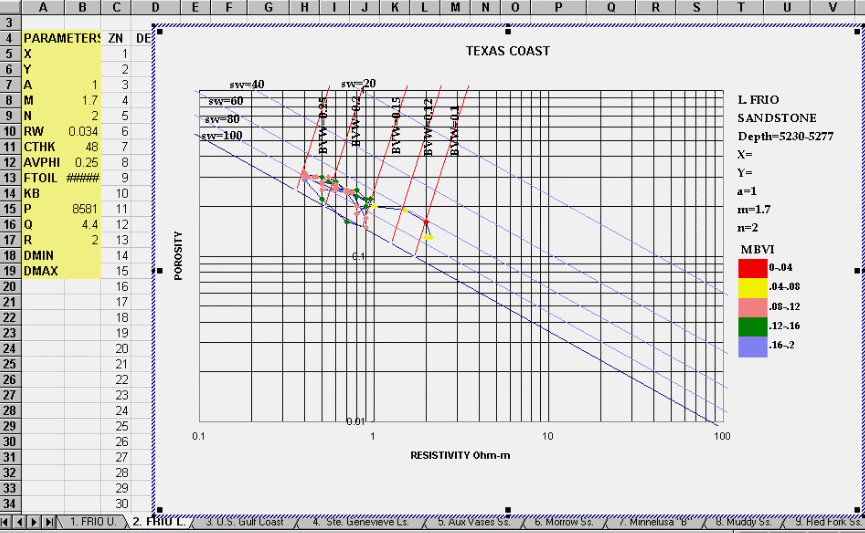Click the first sheet navigation arrow
Image resolution: width=865 pixels, height=533 pixels.
[7, 523]
